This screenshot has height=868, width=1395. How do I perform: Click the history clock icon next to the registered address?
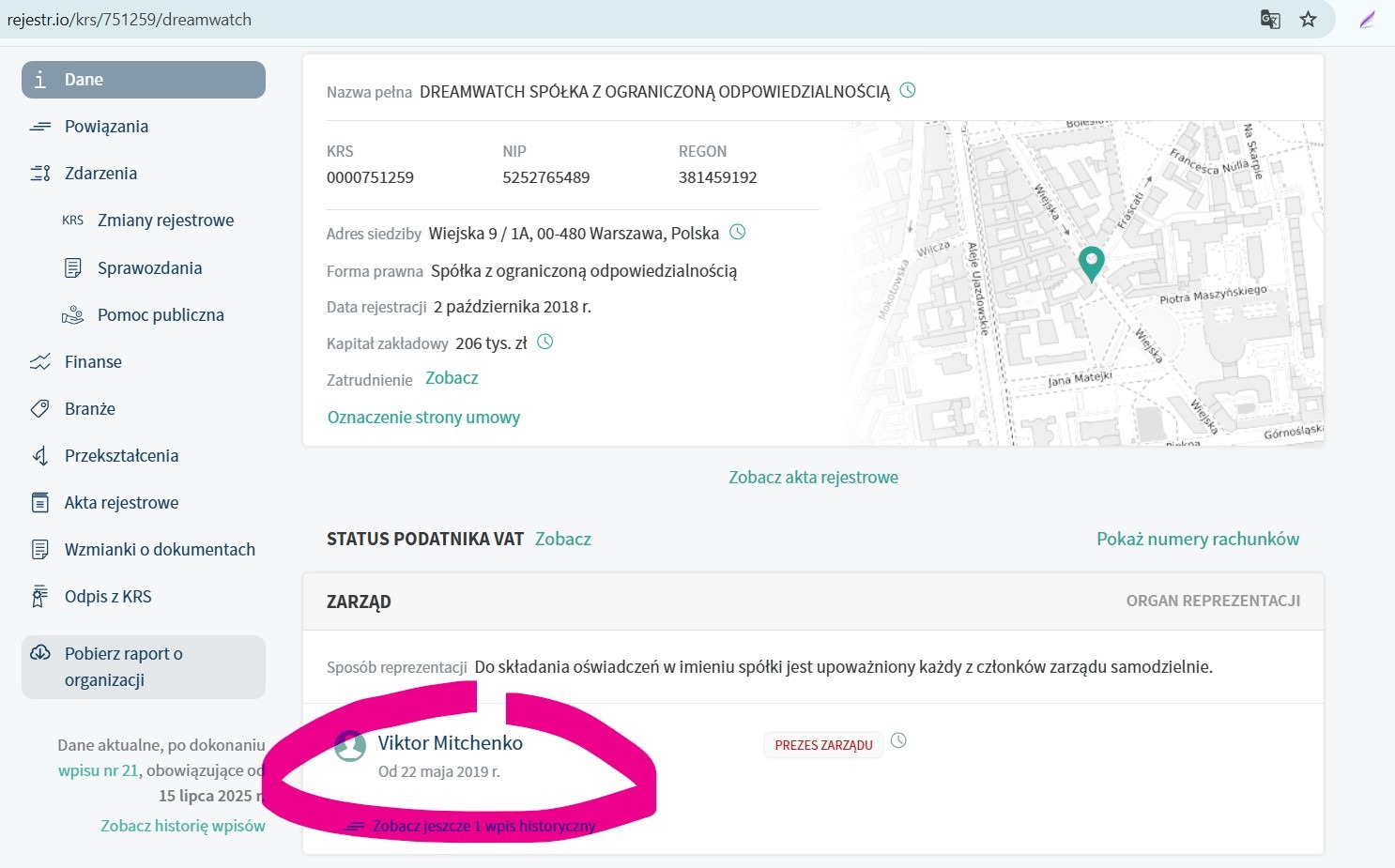pyautogui.click(x=738, y=232)
